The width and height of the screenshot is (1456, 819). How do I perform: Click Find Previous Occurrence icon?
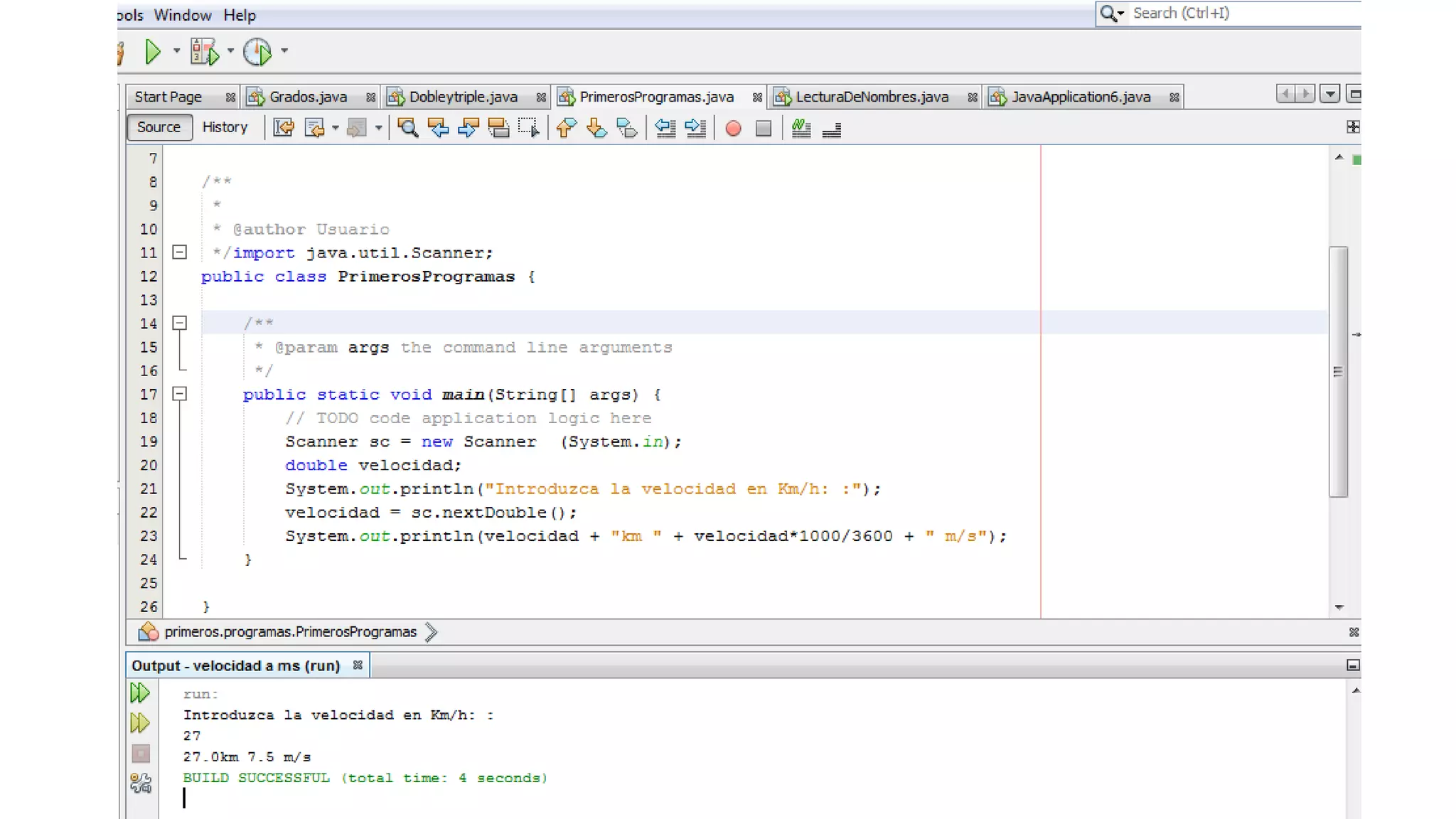tap(438, 128)
